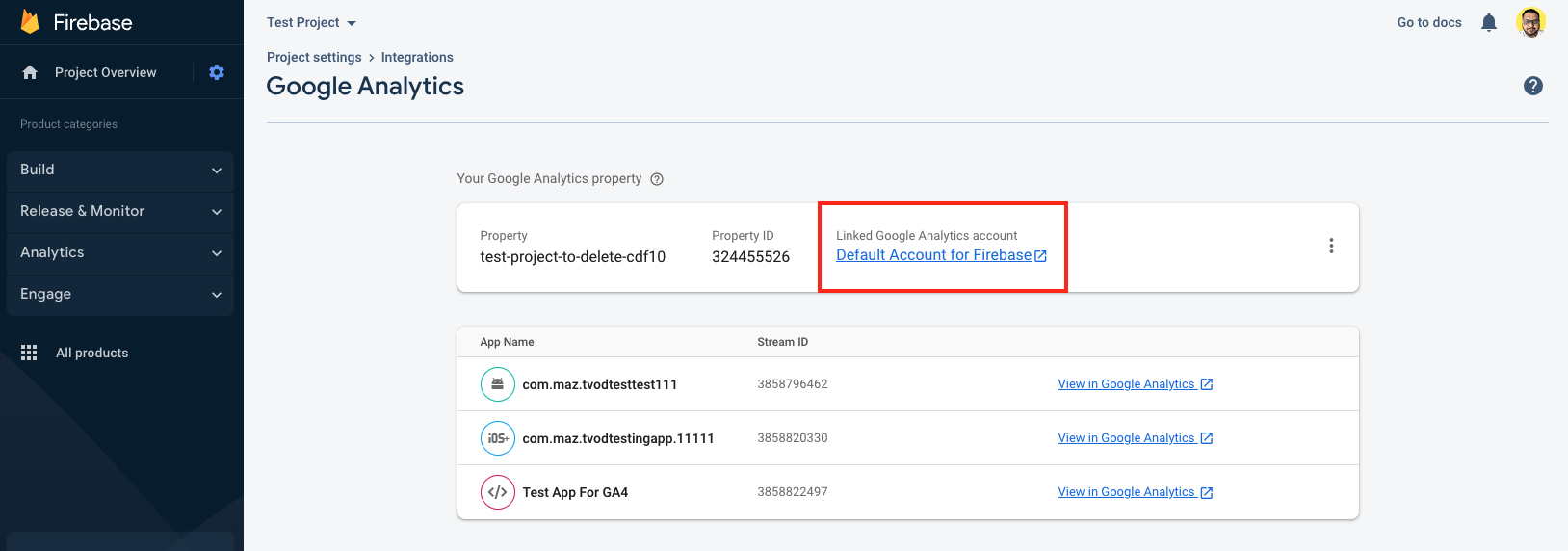Go to Project Overview

tap(105, 72)
